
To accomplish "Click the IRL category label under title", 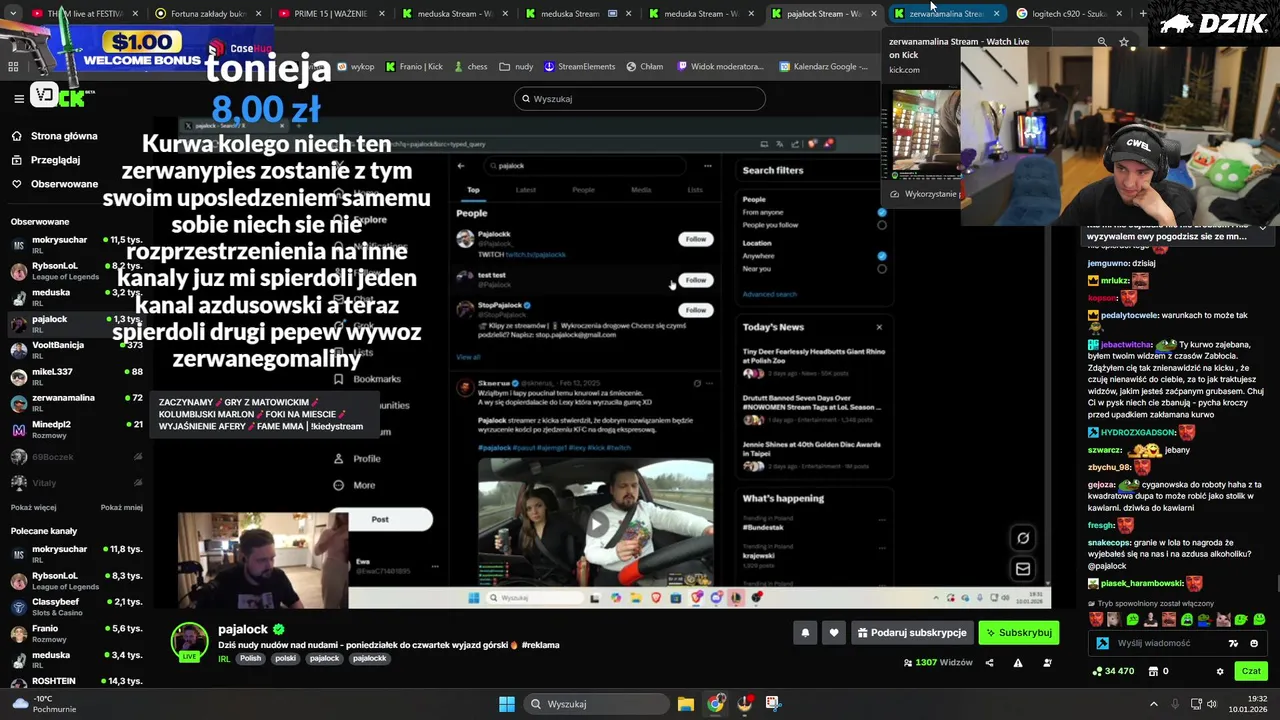I will 225,658.
